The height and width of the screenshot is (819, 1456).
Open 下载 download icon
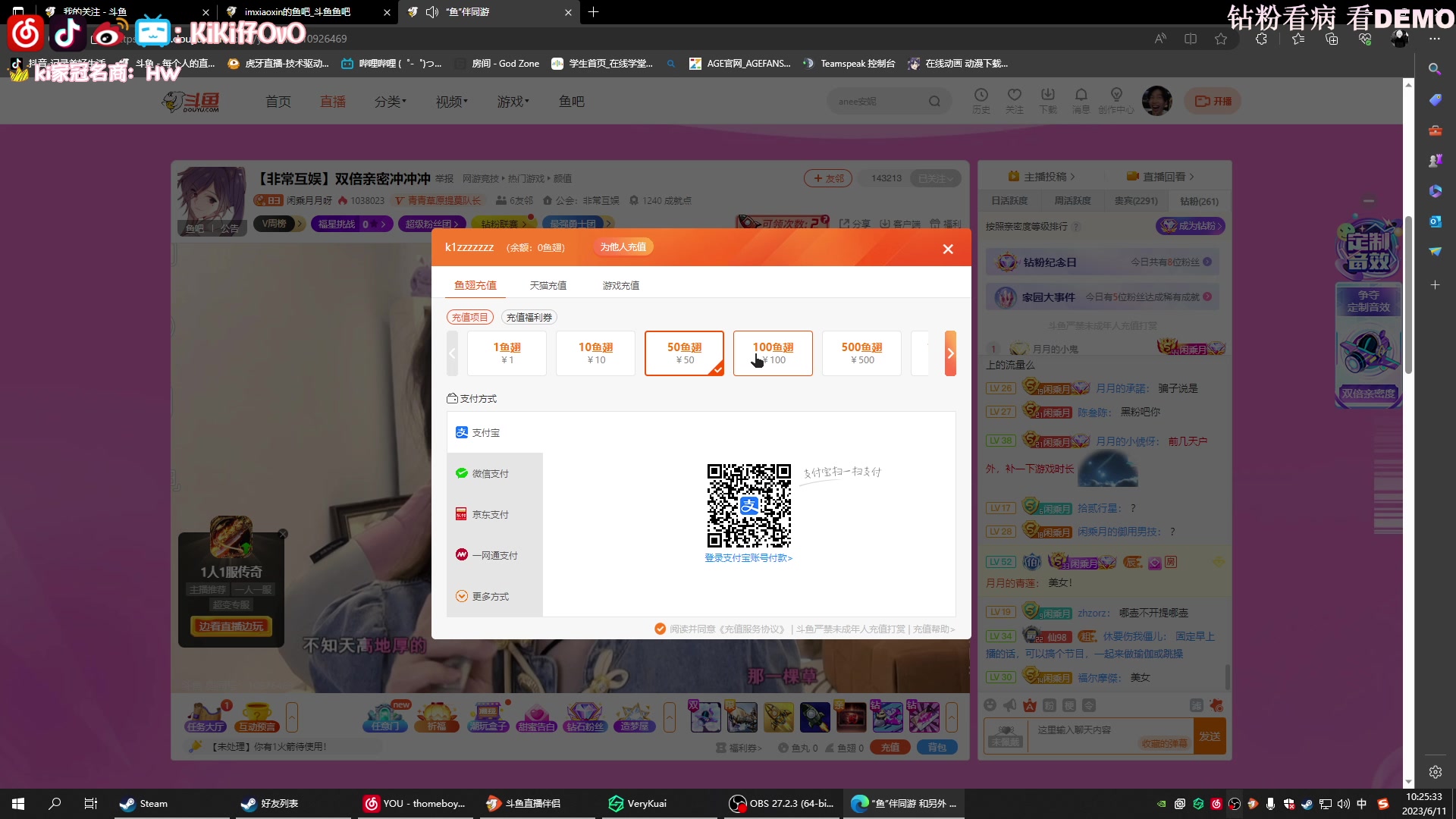[1048, 100]
